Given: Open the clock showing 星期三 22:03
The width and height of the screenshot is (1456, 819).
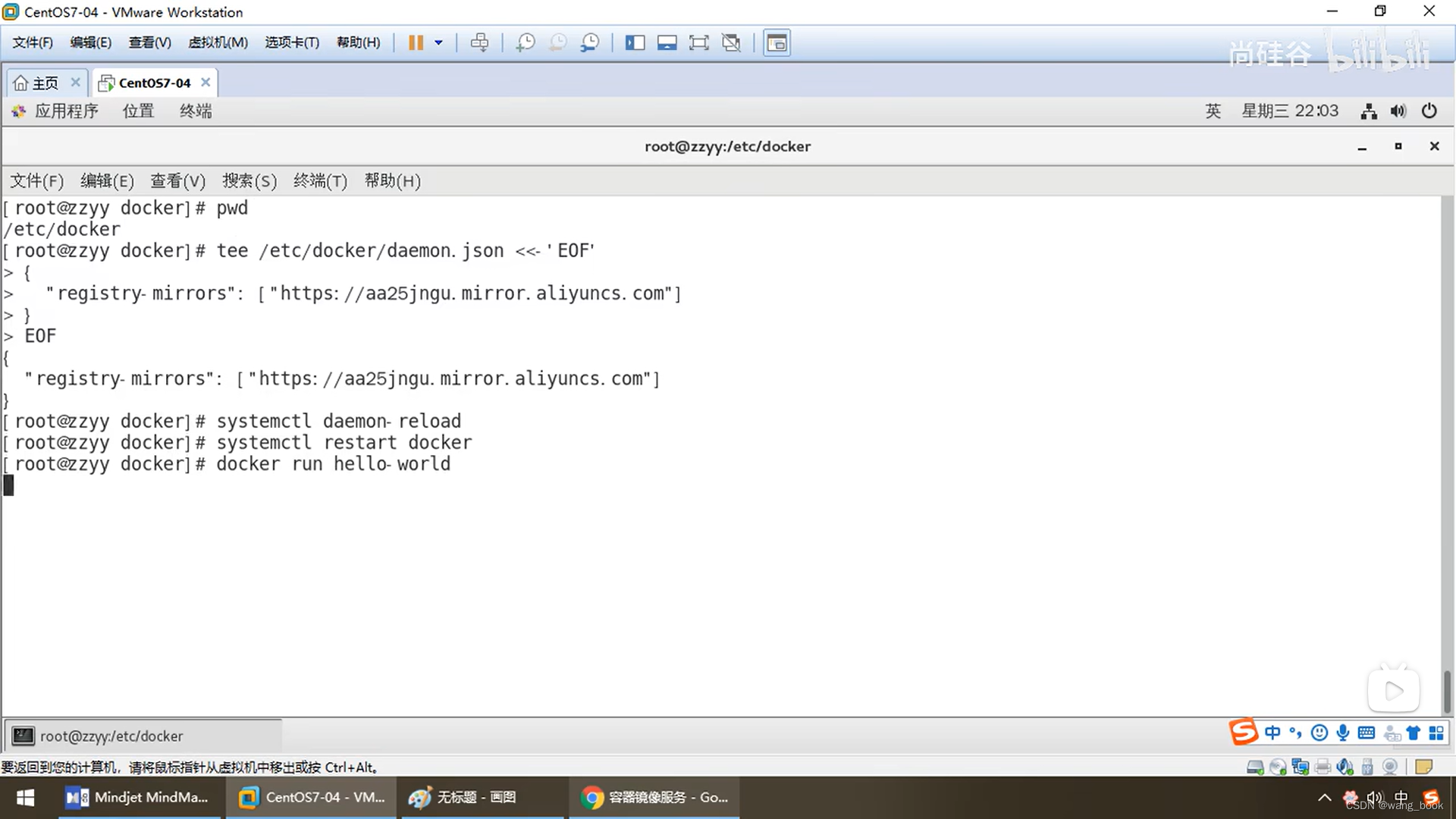Looking at the screenshot, I should pos(1290,111).
